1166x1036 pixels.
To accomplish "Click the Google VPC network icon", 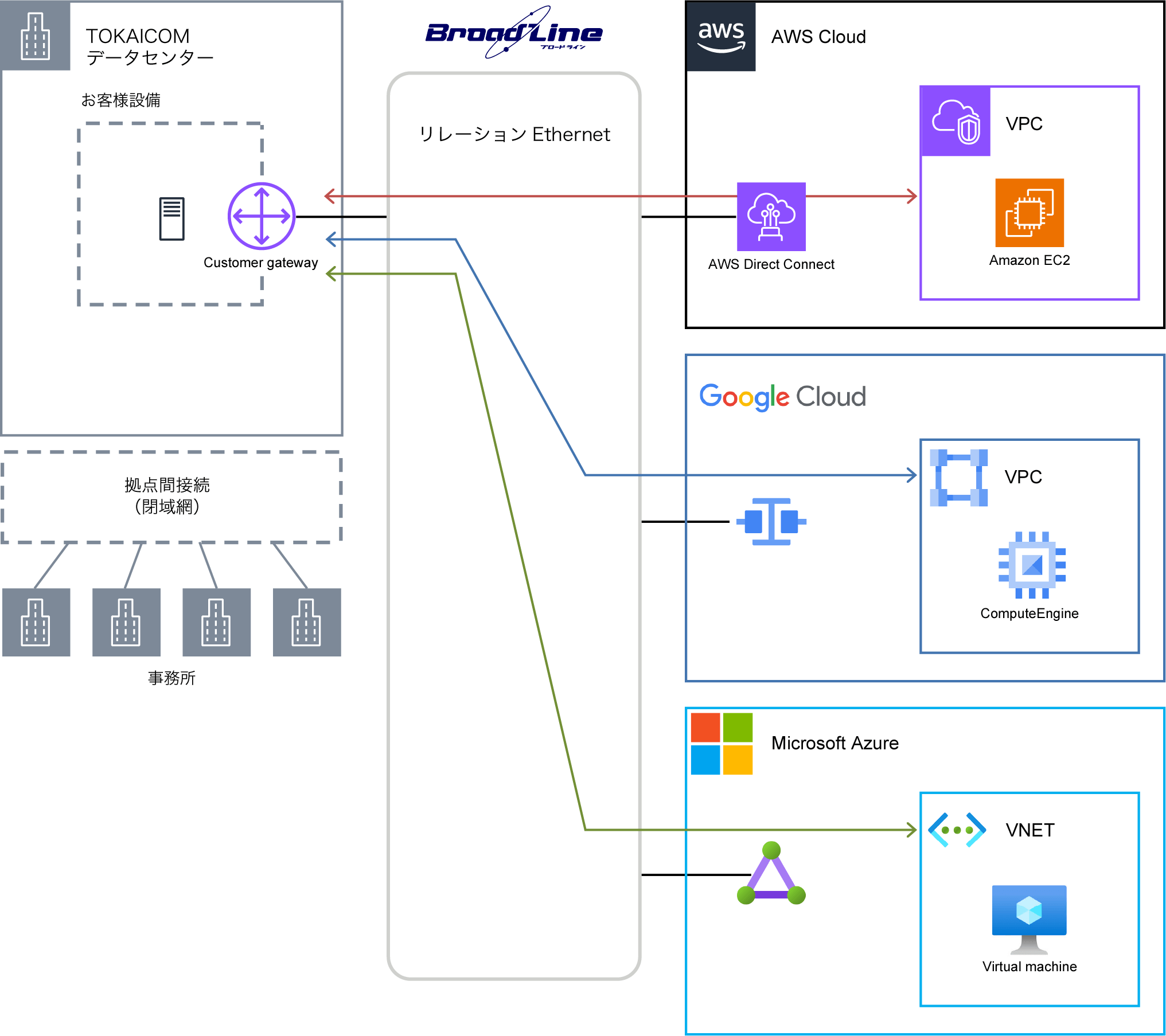I will (958, 478).
